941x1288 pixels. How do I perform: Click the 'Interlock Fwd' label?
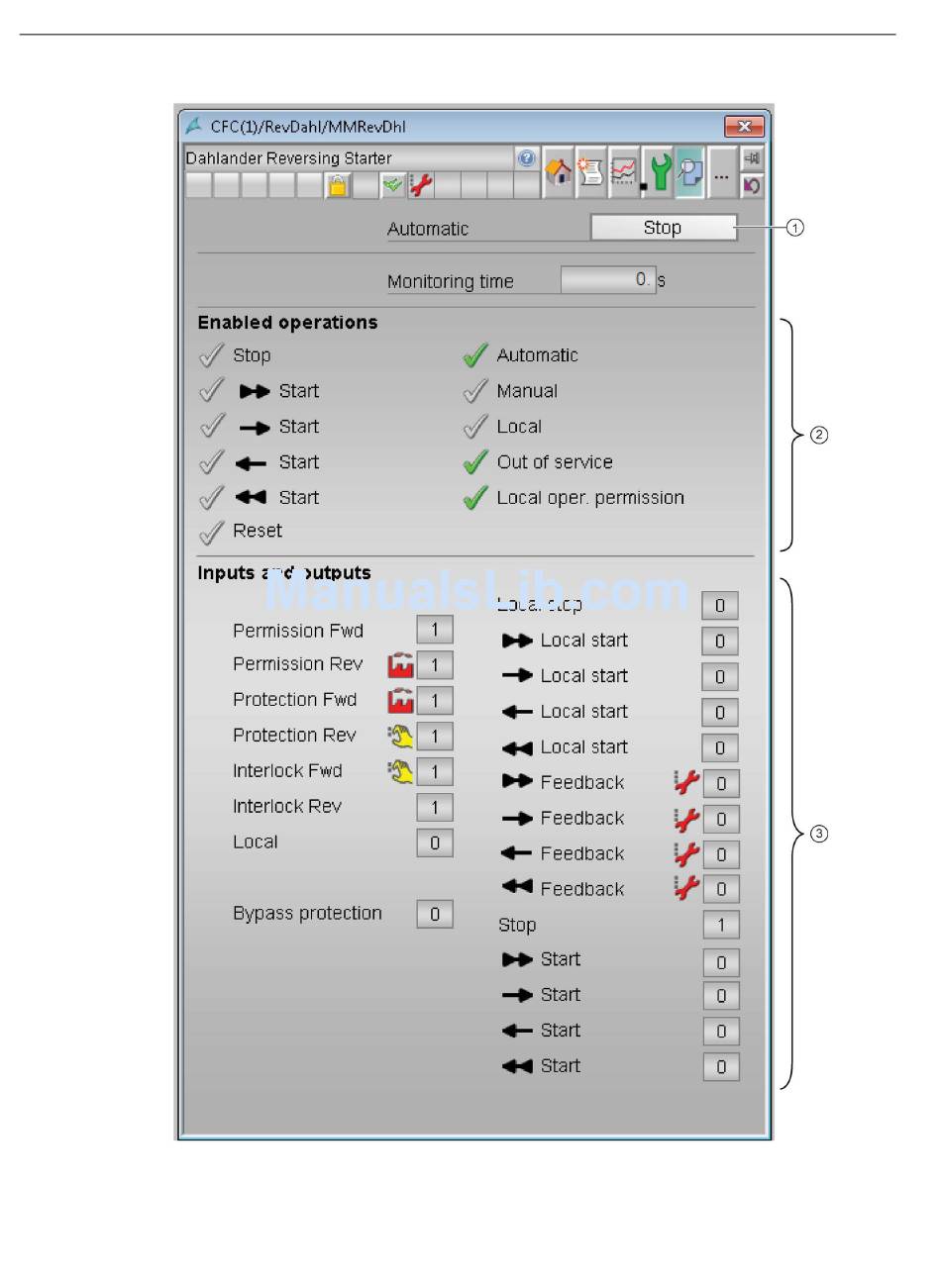pyautogui.click(x=287, y=771)
